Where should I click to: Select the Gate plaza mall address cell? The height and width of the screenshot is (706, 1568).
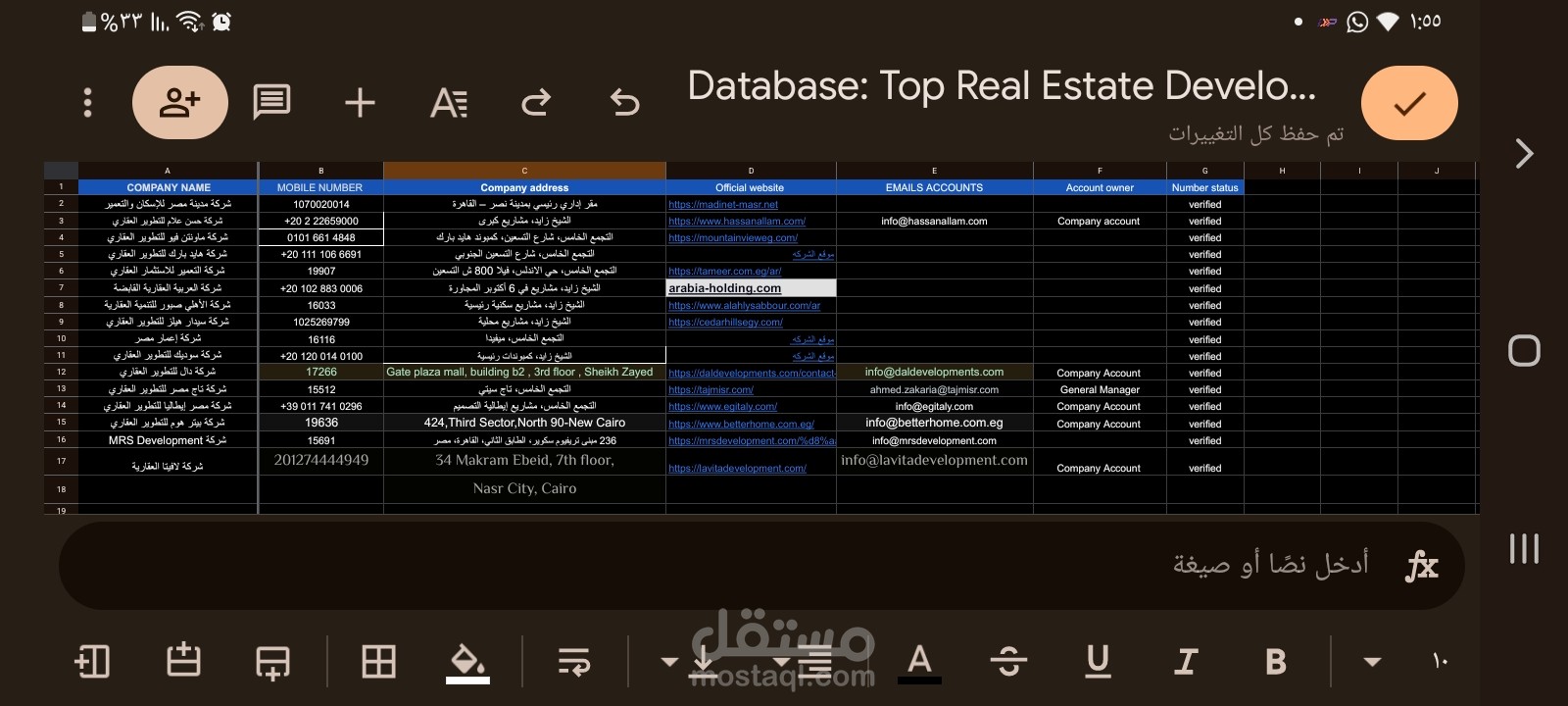[x=524, y=373]
